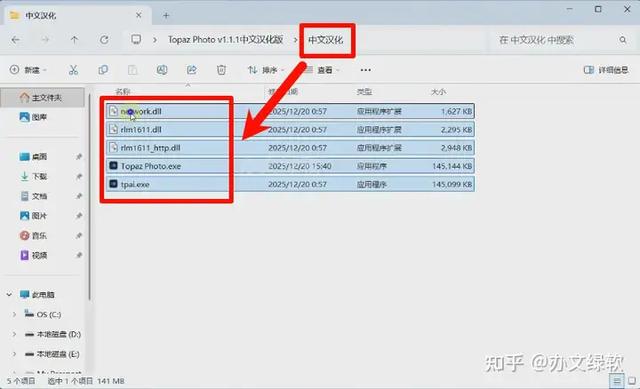Open the 排序 sort dropdown
640x389 pixels.
pos(266,70)
